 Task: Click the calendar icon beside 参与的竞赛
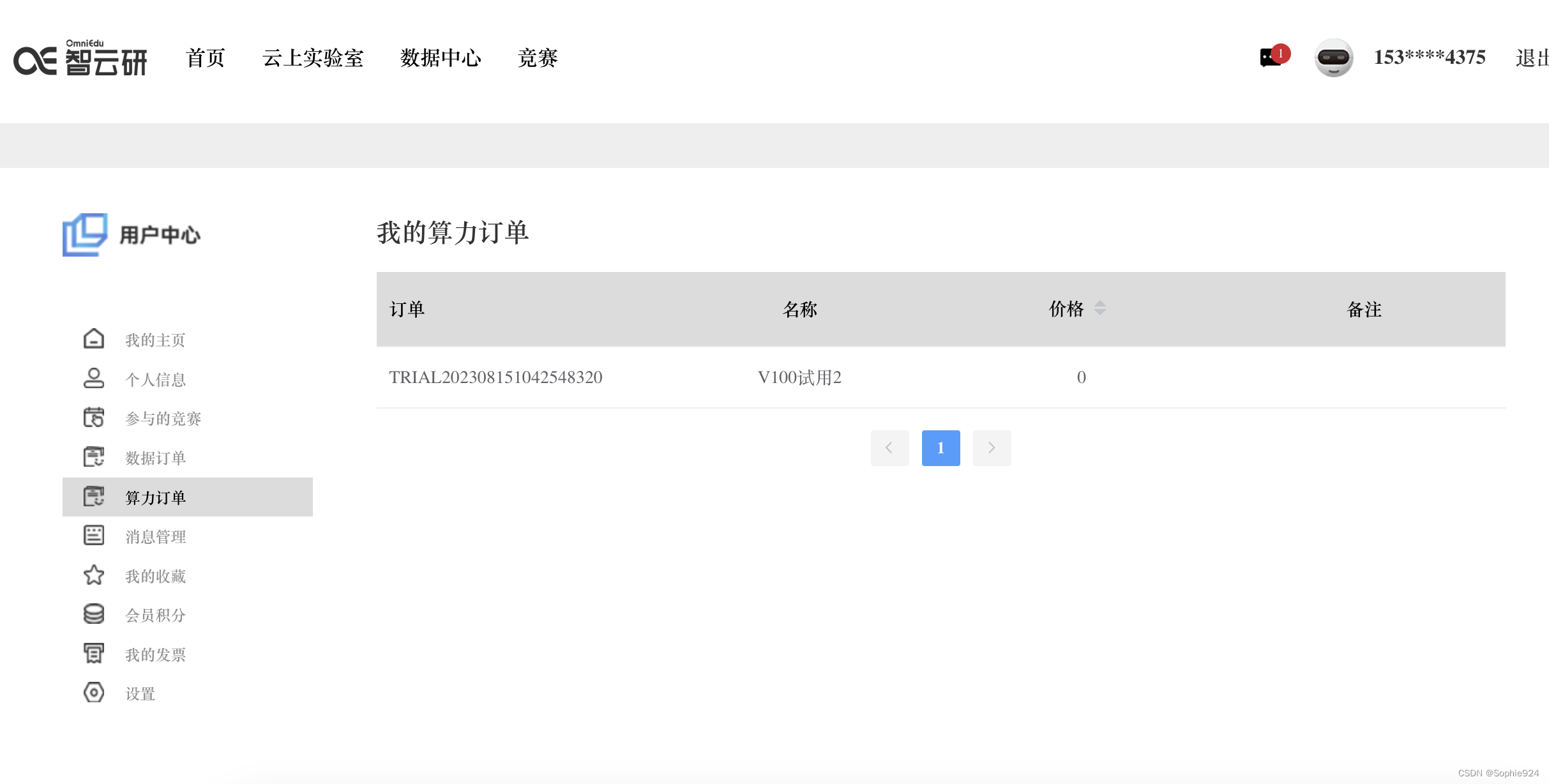(x=94, y=418)
